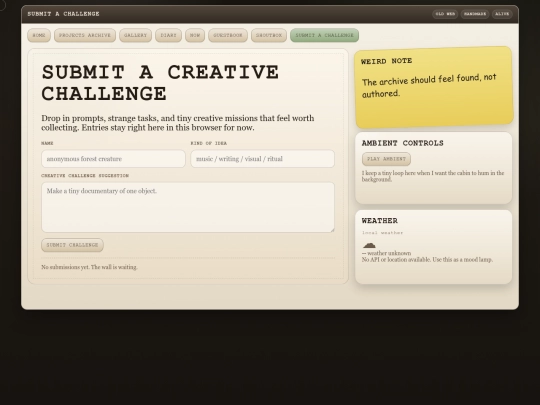Click into the creative challenge suggestion textarea
The height and width of the screenshot is (405, 540).
tap(188, 207)
